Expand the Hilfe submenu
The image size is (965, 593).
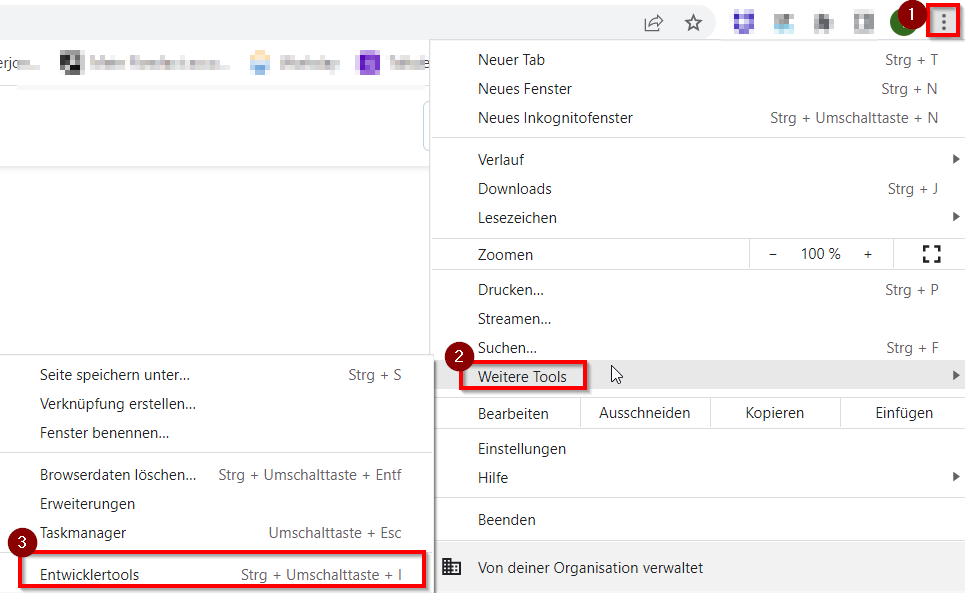(x=698, y=478)
